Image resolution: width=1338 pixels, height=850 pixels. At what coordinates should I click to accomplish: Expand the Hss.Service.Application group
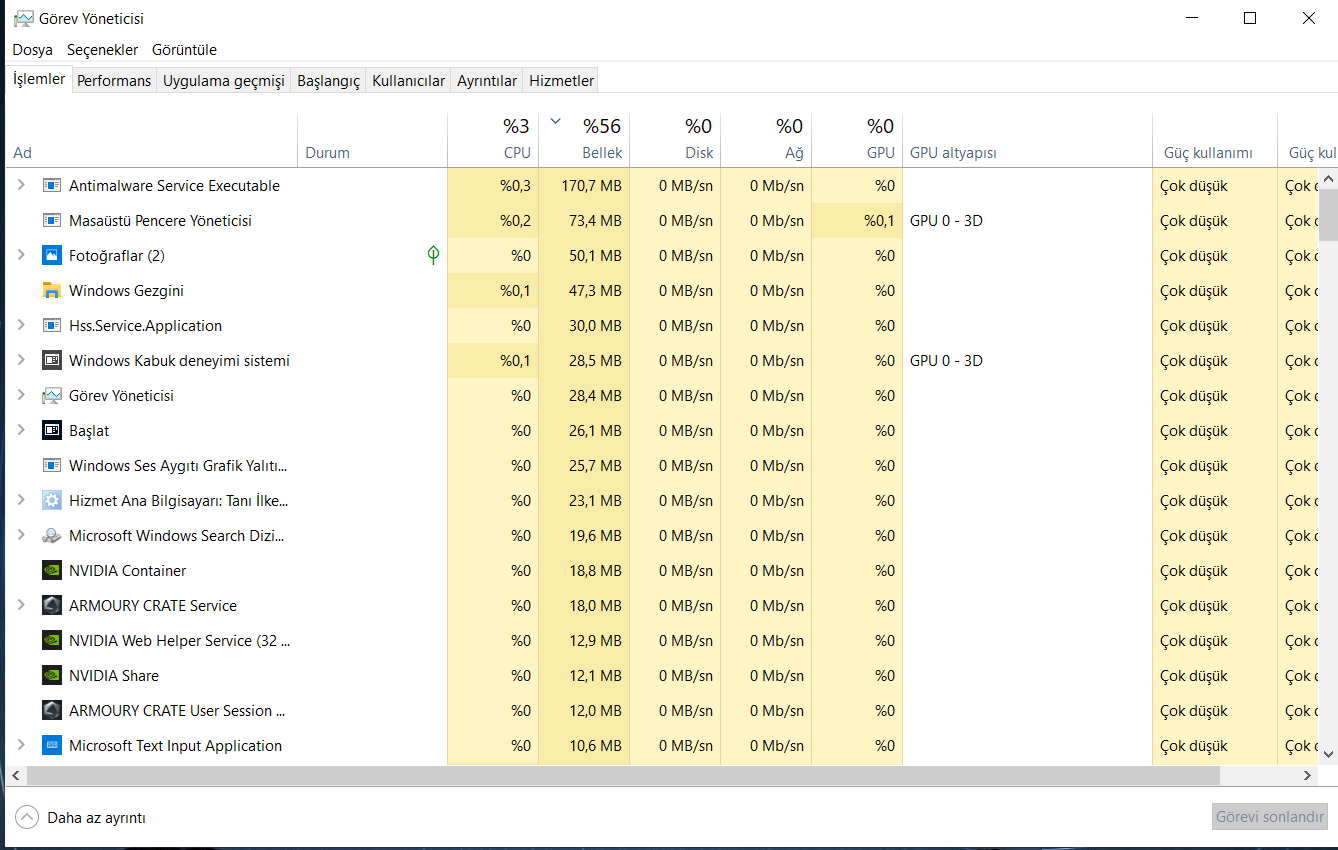21,326
